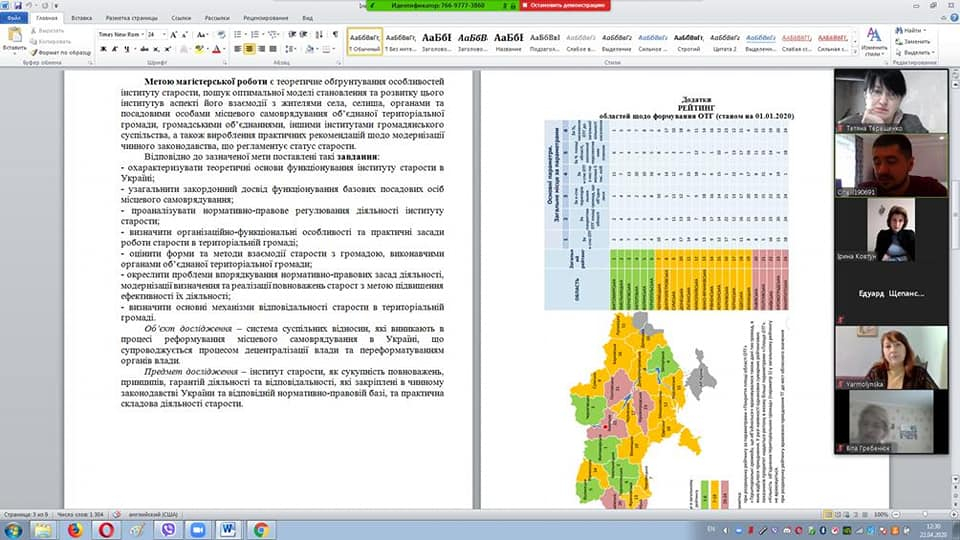Open the Найти dropdown arrow
960x540 pixels.
click(924, 30)
